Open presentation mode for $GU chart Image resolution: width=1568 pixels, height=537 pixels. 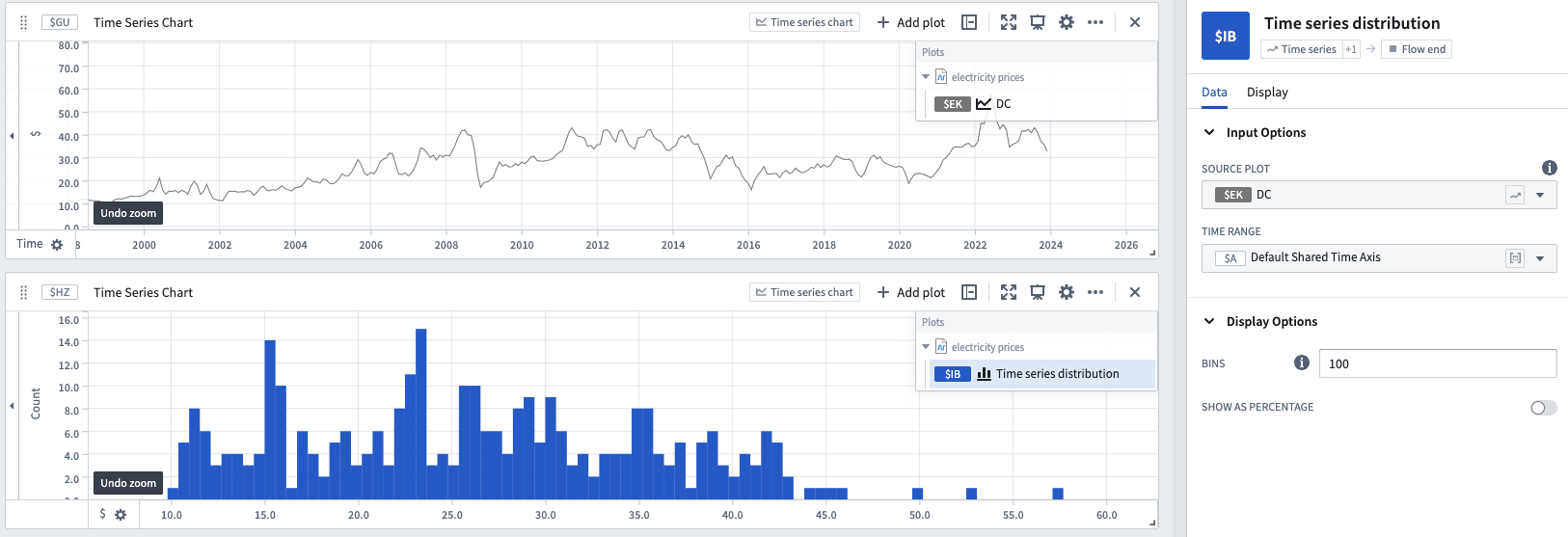coord(1038,22)
